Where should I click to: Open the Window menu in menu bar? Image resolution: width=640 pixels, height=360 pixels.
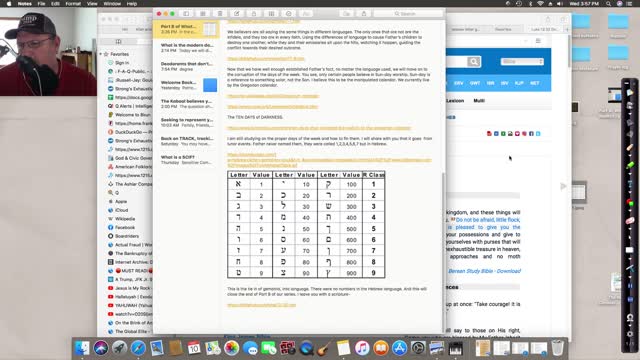click(112, 4)
